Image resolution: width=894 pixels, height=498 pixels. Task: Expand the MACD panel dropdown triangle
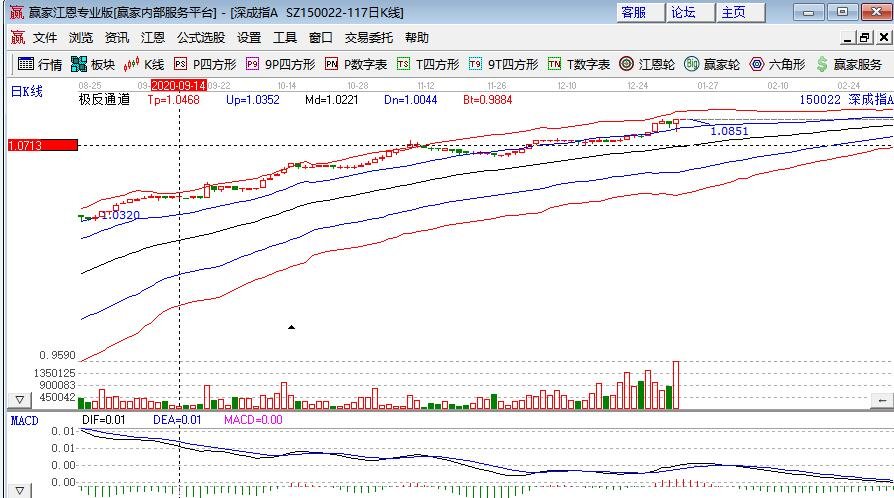click(x=19, y=491)
